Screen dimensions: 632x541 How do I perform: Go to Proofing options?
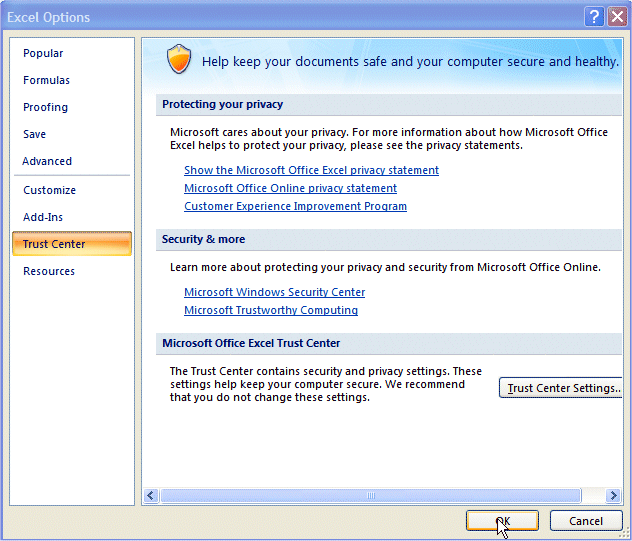click(45, 107)
